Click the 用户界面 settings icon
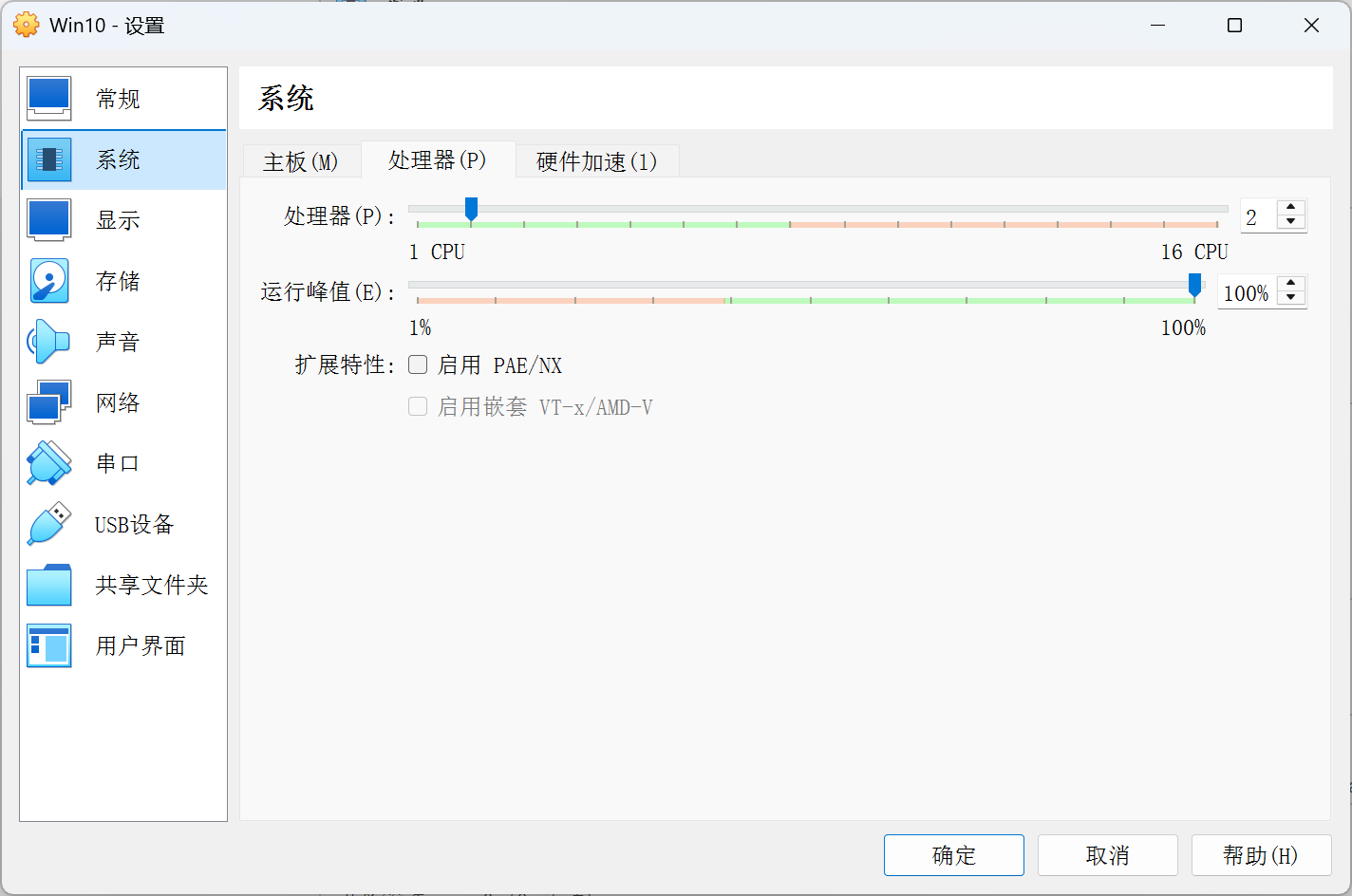Screen dimensions: 1352x896 point(49,645)
